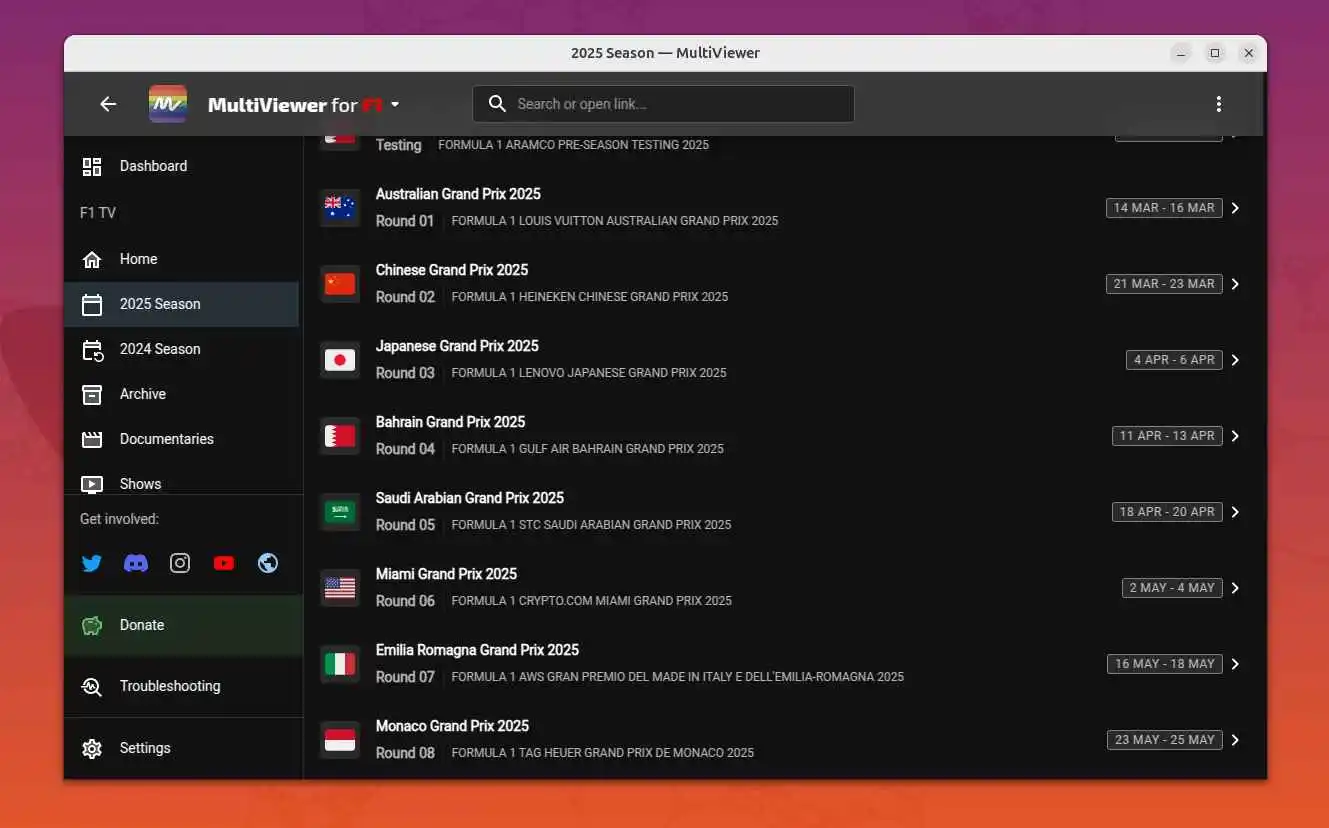Open the MultiViewer for F1 dropdown arrow
Screen dimensions: 1329x828
pyautogui.click(x=395, y=104)
